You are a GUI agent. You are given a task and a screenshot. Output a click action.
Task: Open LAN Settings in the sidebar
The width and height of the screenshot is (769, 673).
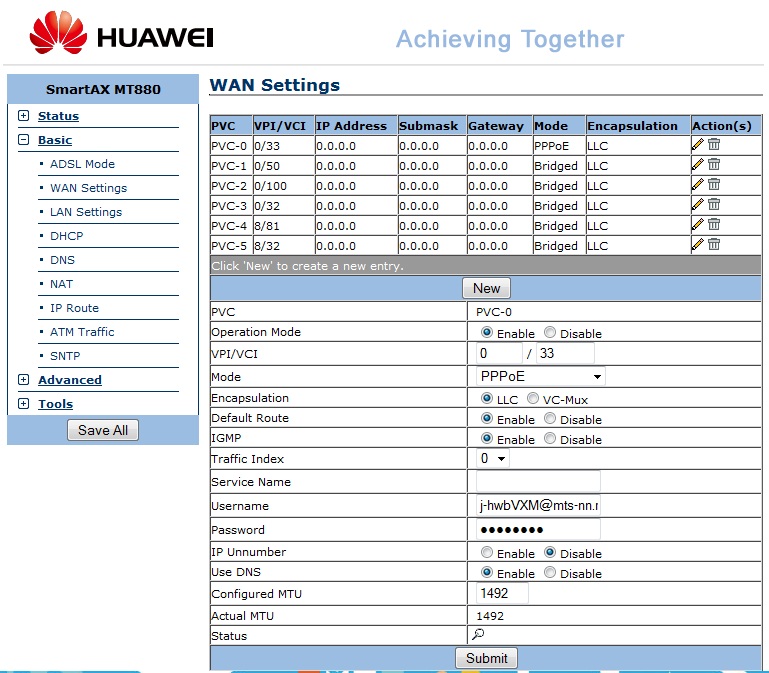pyautogui.click(x=86, y=212)
